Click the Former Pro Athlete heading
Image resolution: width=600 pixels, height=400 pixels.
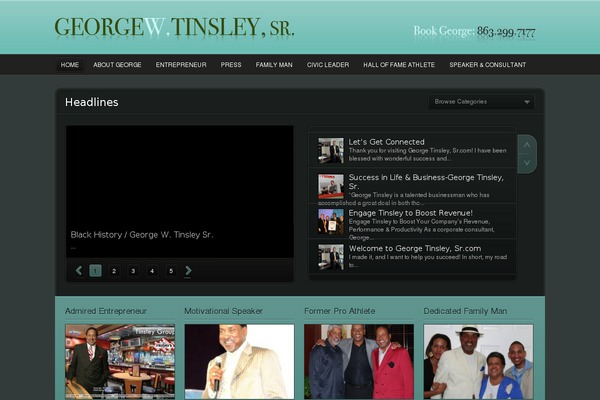(x=339, y=311)
